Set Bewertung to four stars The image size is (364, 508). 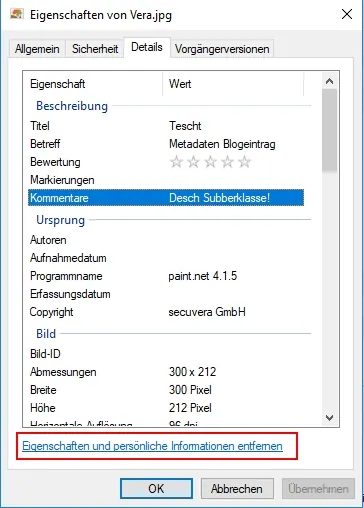228,162
